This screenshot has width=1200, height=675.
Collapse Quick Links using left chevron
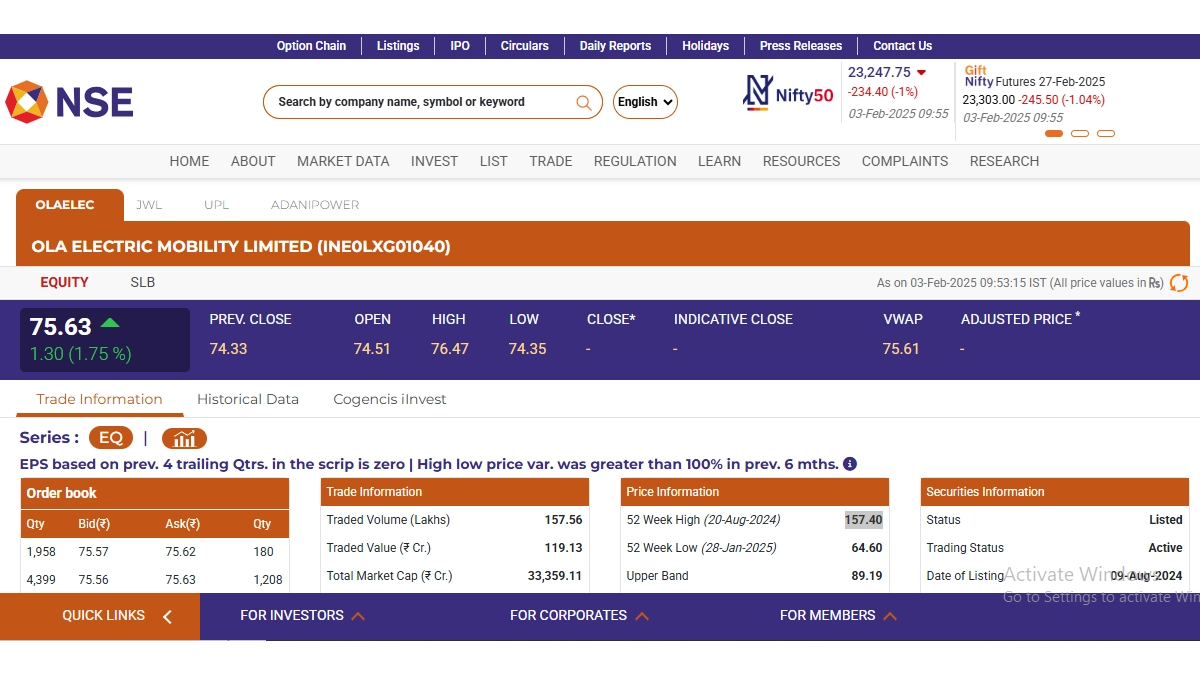(x=167, y=617)
